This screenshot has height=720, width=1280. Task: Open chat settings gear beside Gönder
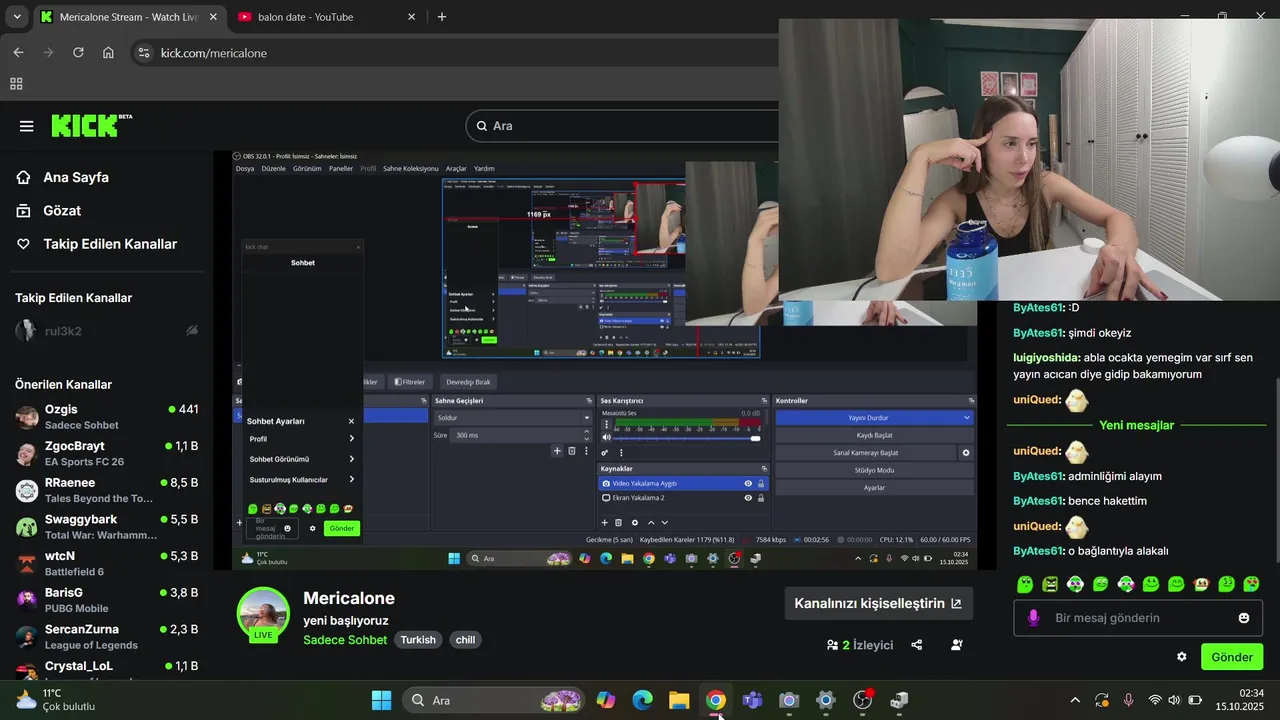[1181, 657]
